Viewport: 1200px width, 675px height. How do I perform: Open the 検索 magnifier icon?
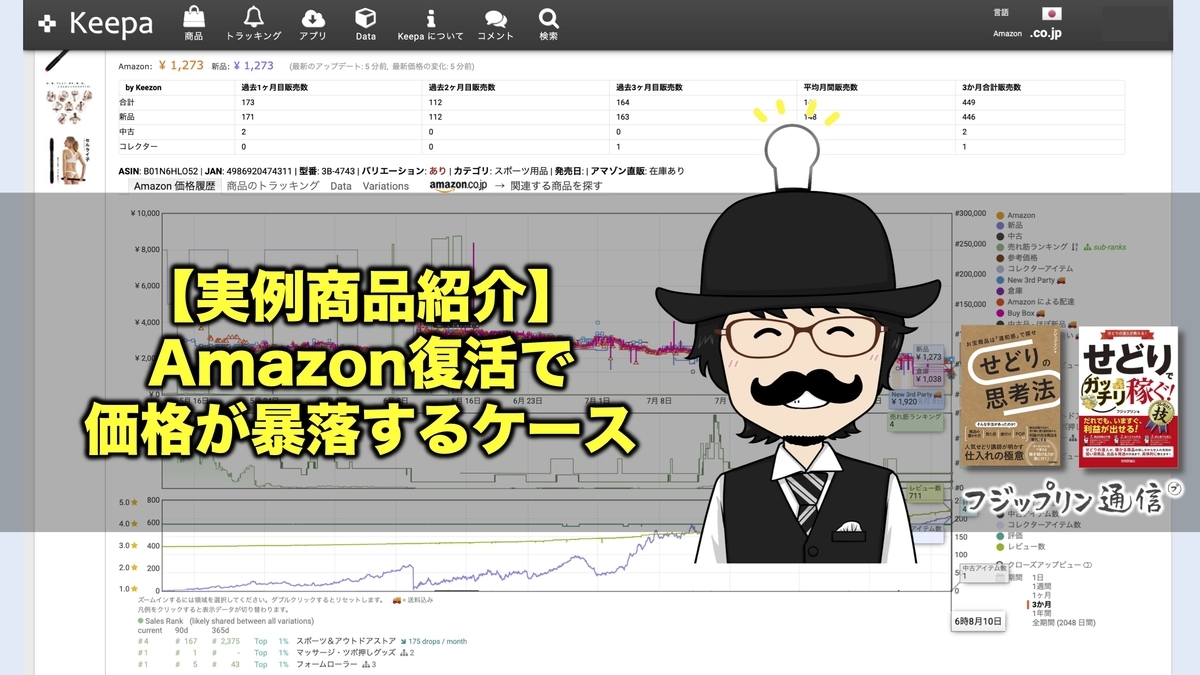point(549,24)
